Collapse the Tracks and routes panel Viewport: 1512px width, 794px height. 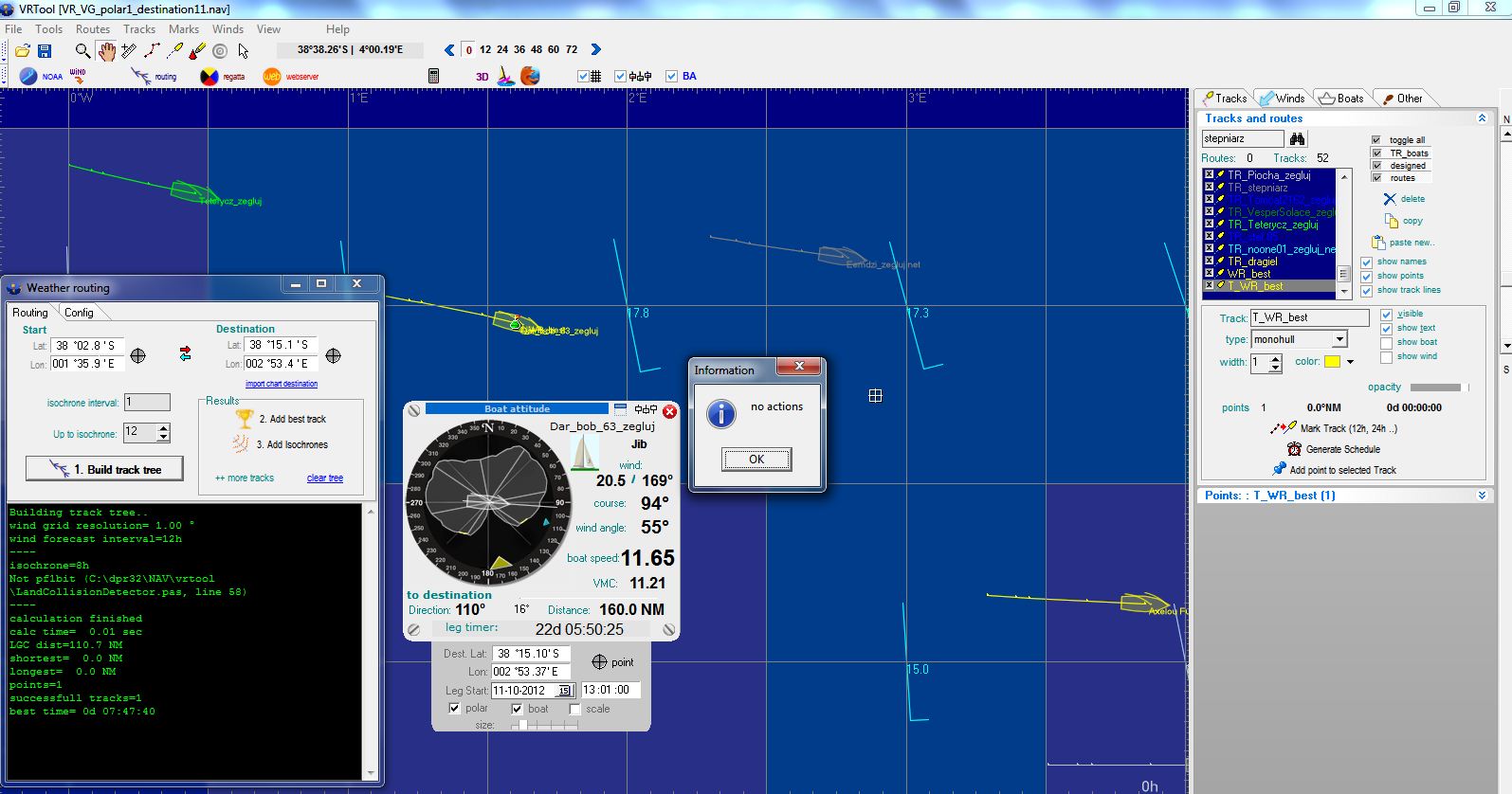pos(1482,118)
